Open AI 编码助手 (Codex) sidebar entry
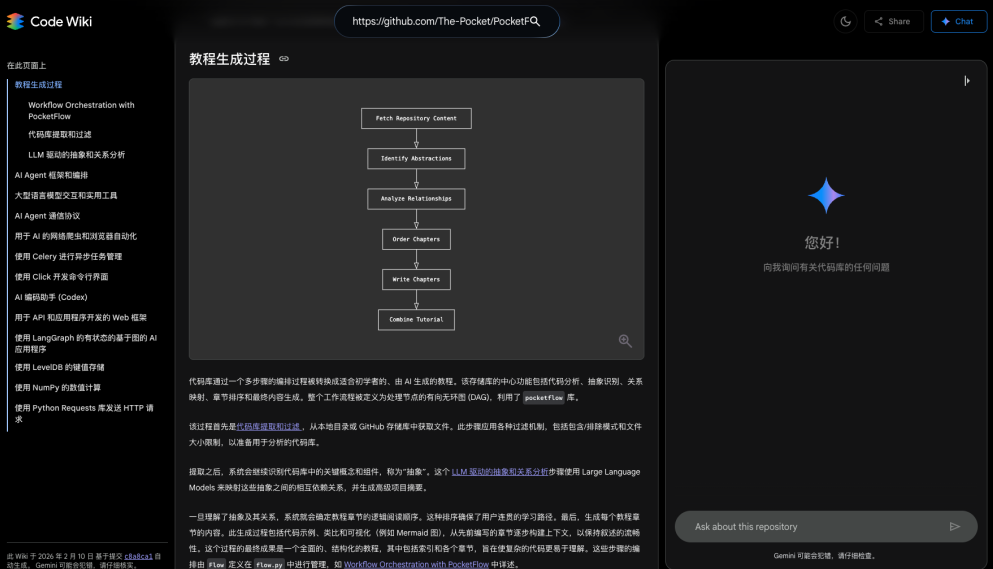This screenshot has height=569, width=993. point(51,297)
